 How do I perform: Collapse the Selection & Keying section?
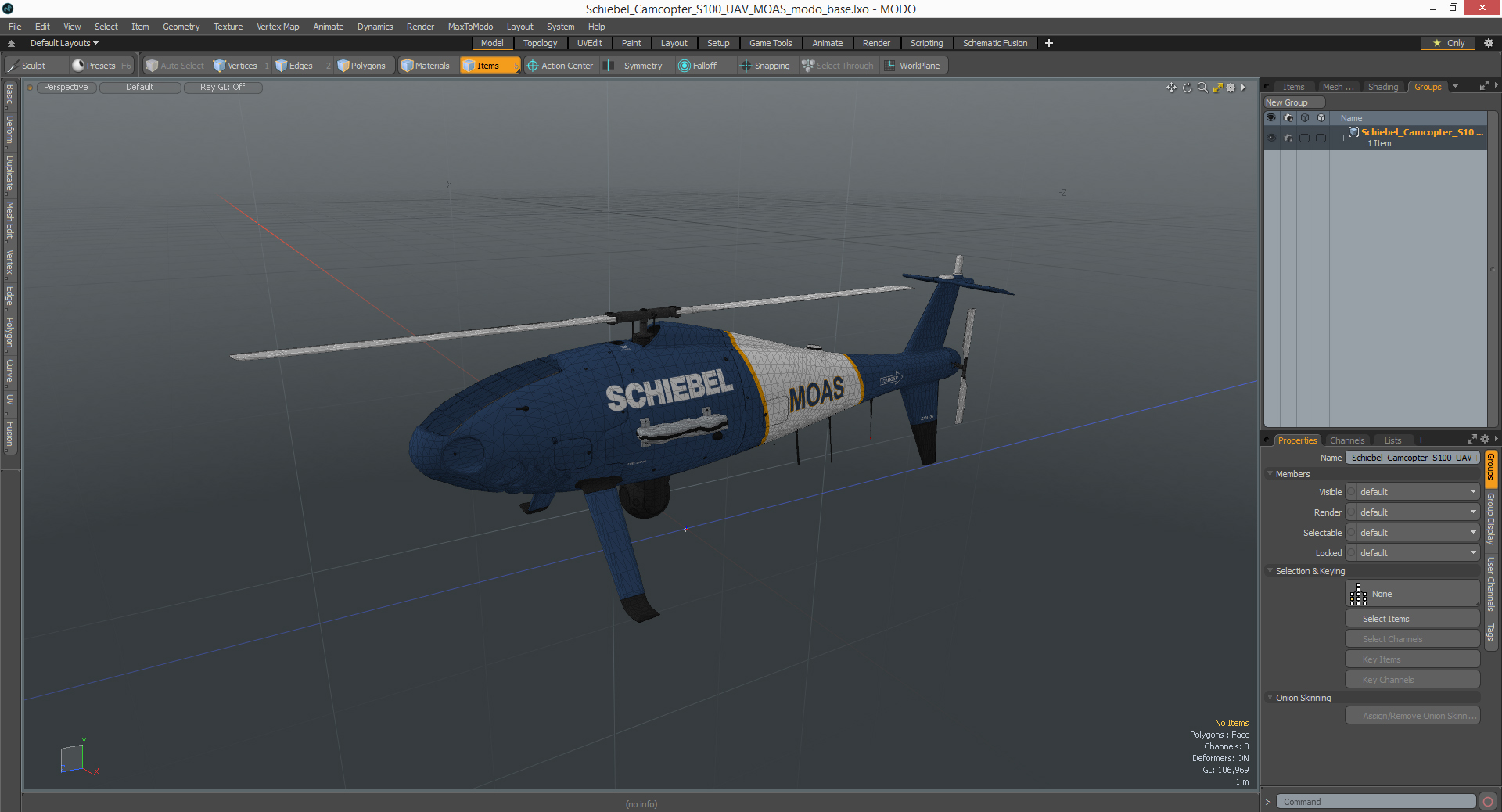(1270, 571)
